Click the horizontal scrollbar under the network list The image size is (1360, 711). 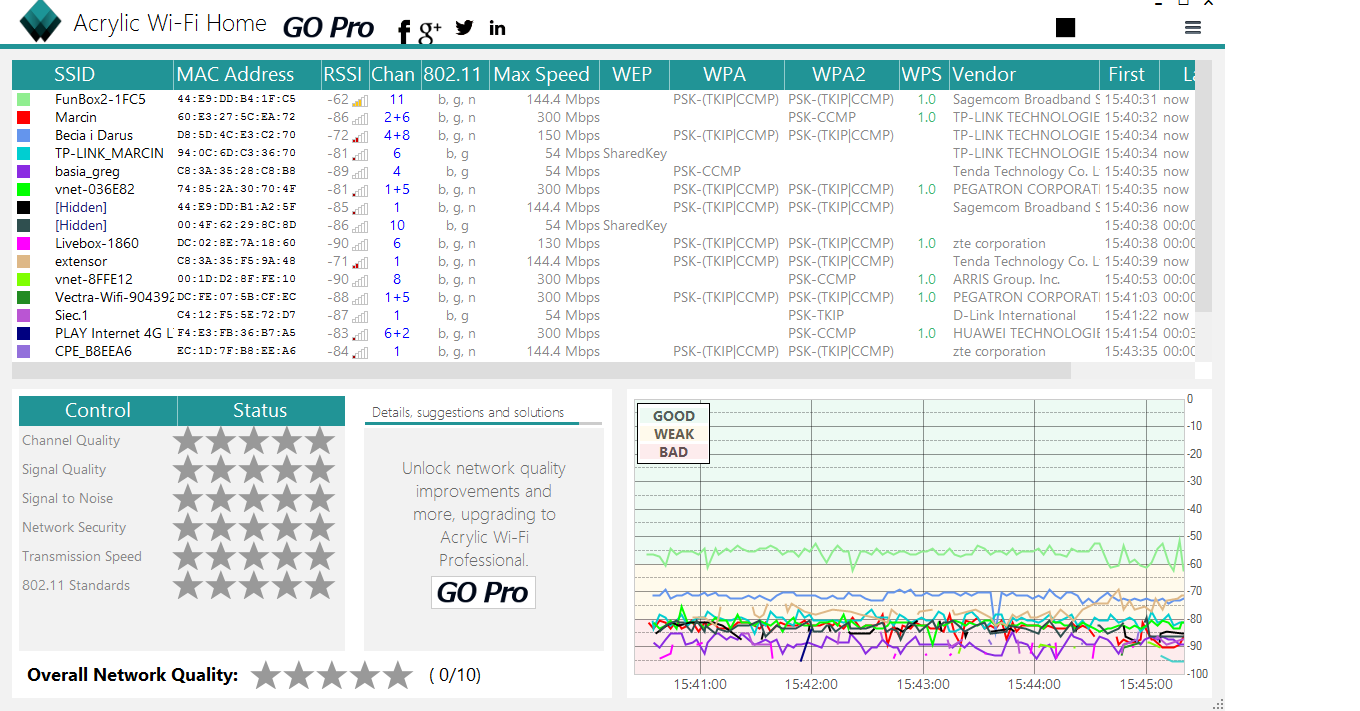pos(541,371)
